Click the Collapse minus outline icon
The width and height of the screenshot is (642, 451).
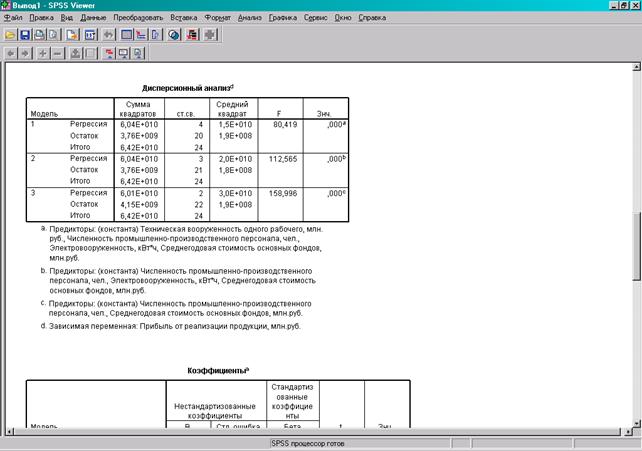point(58,53)
